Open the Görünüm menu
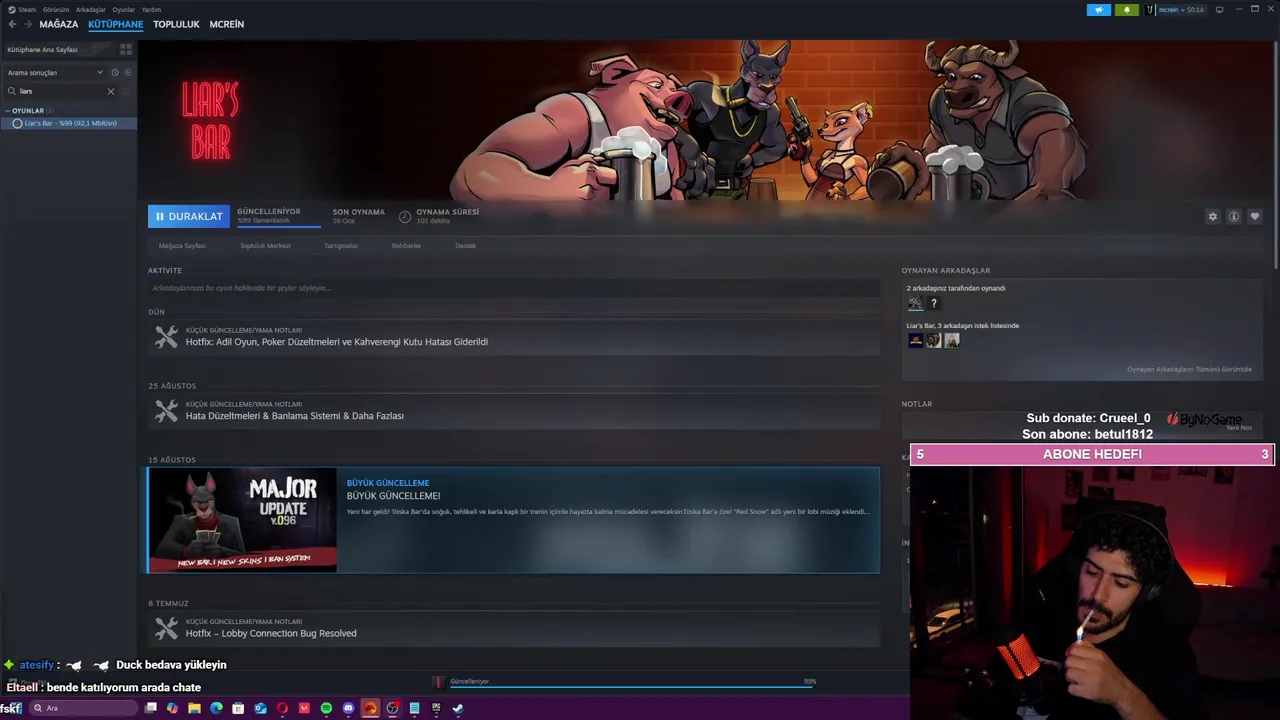Image resolution: width=1280 pixels, height=720 pixels. 56,9
